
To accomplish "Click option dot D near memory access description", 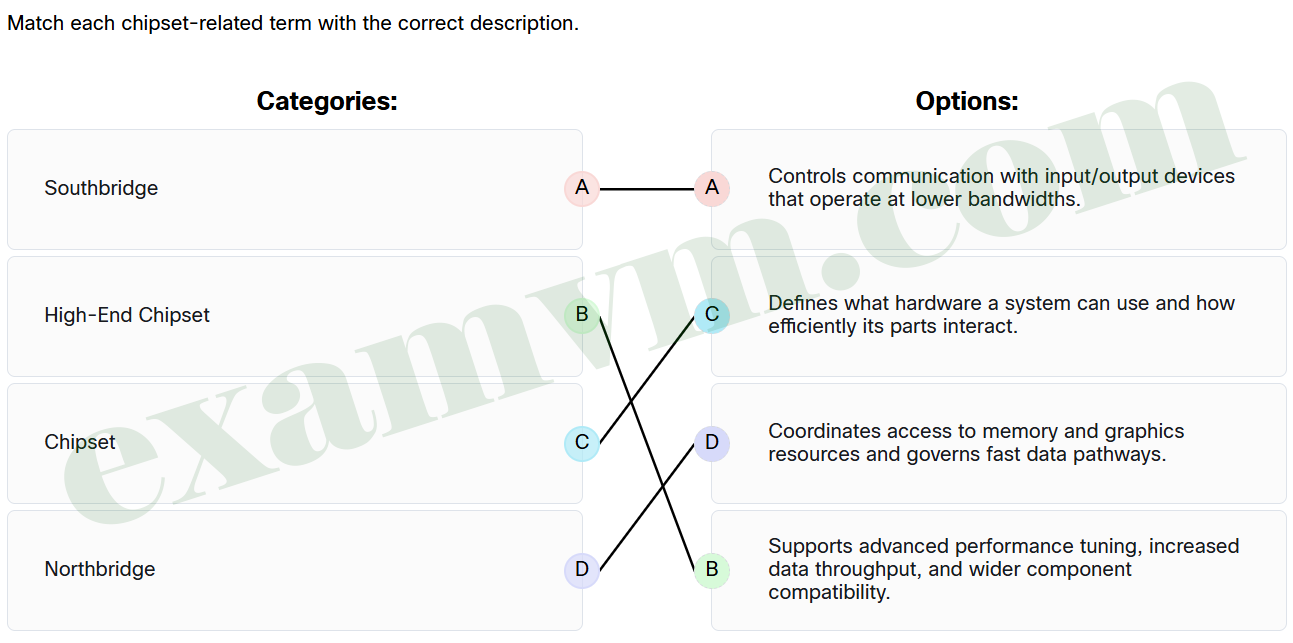I will click(x=713, y=442).
